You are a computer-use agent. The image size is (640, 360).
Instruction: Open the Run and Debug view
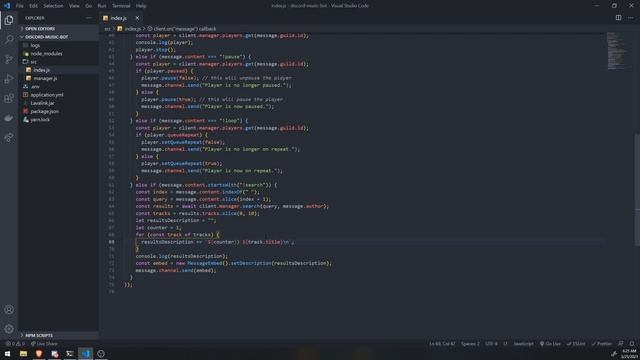[9, 79]
